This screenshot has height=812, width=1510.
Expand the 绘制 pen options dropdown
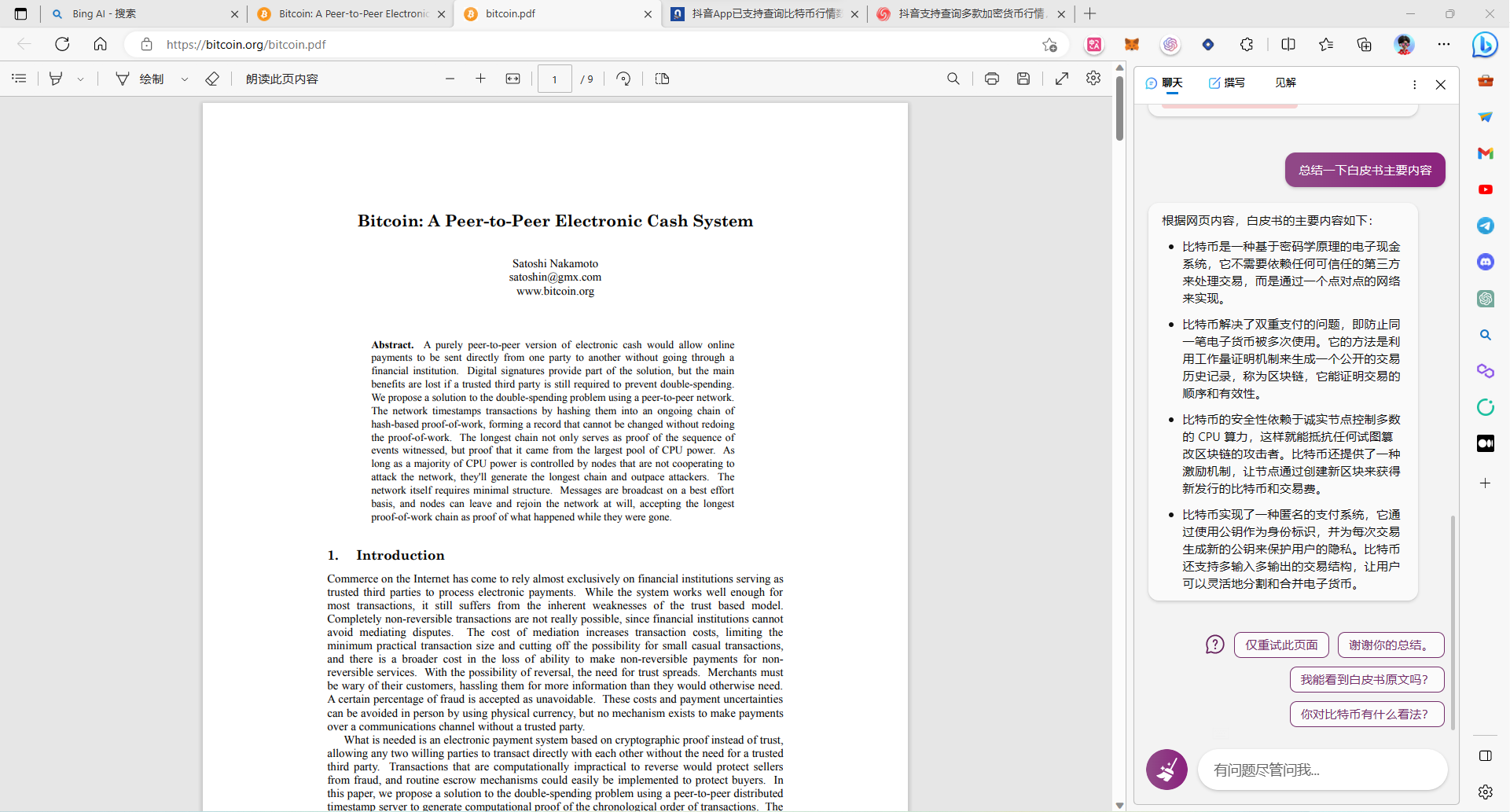pyautogui.click(x=185, y=79)
